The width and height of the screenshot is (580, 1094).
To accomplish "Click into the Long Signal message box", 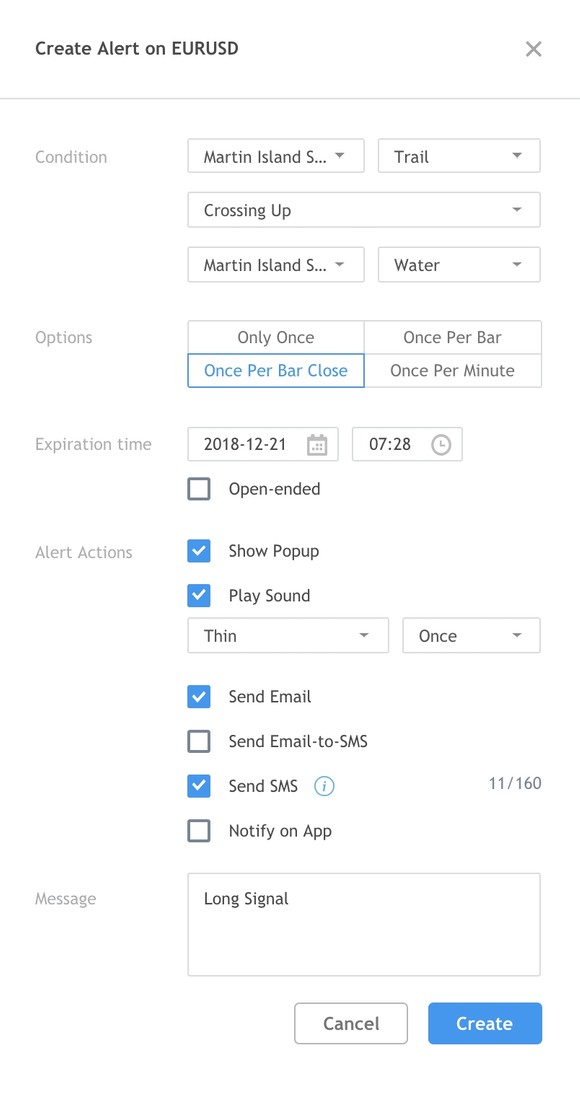I will 364,924.
